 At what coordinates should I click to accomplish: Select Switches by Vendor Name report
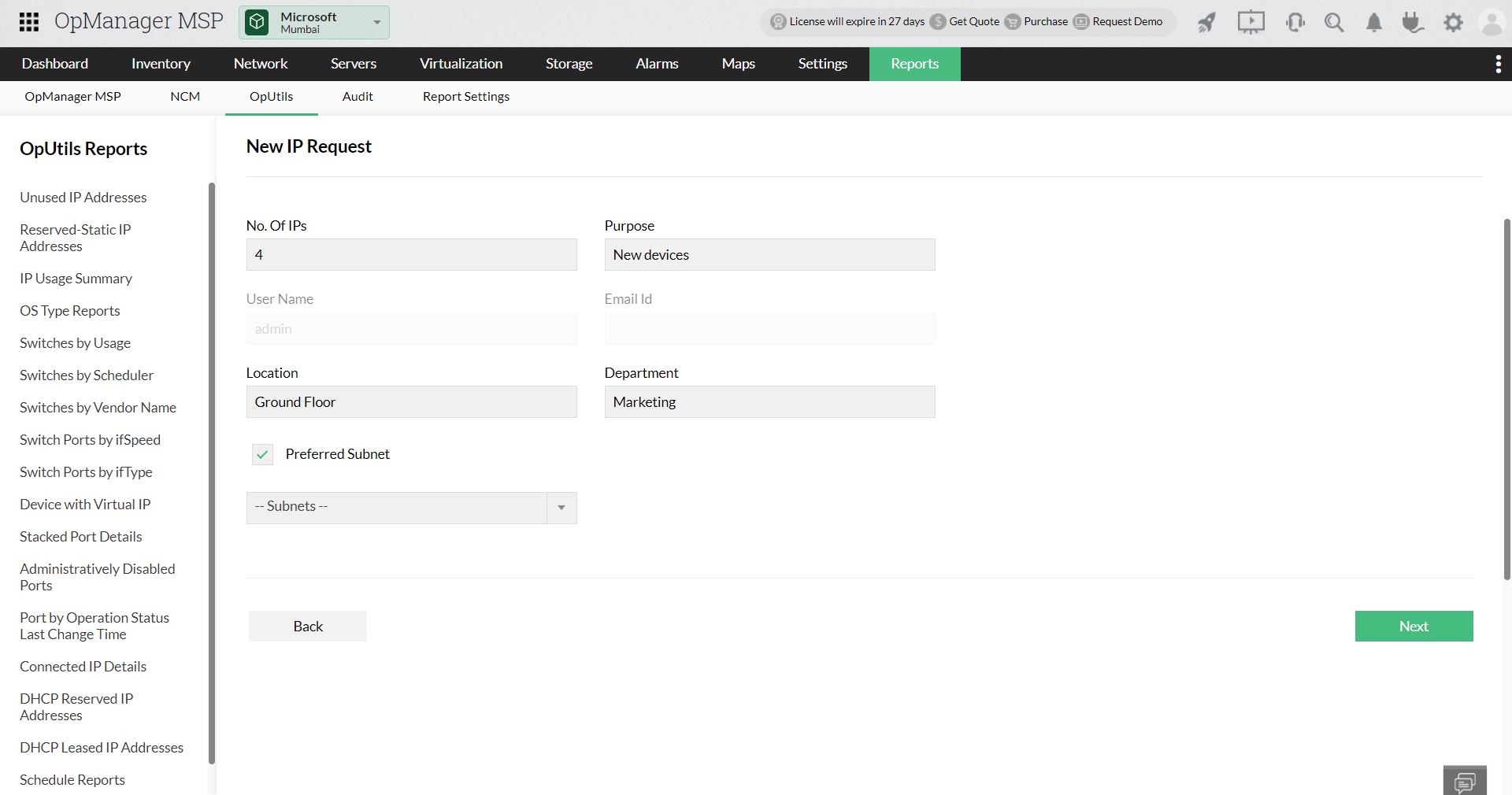coord(98,408)
